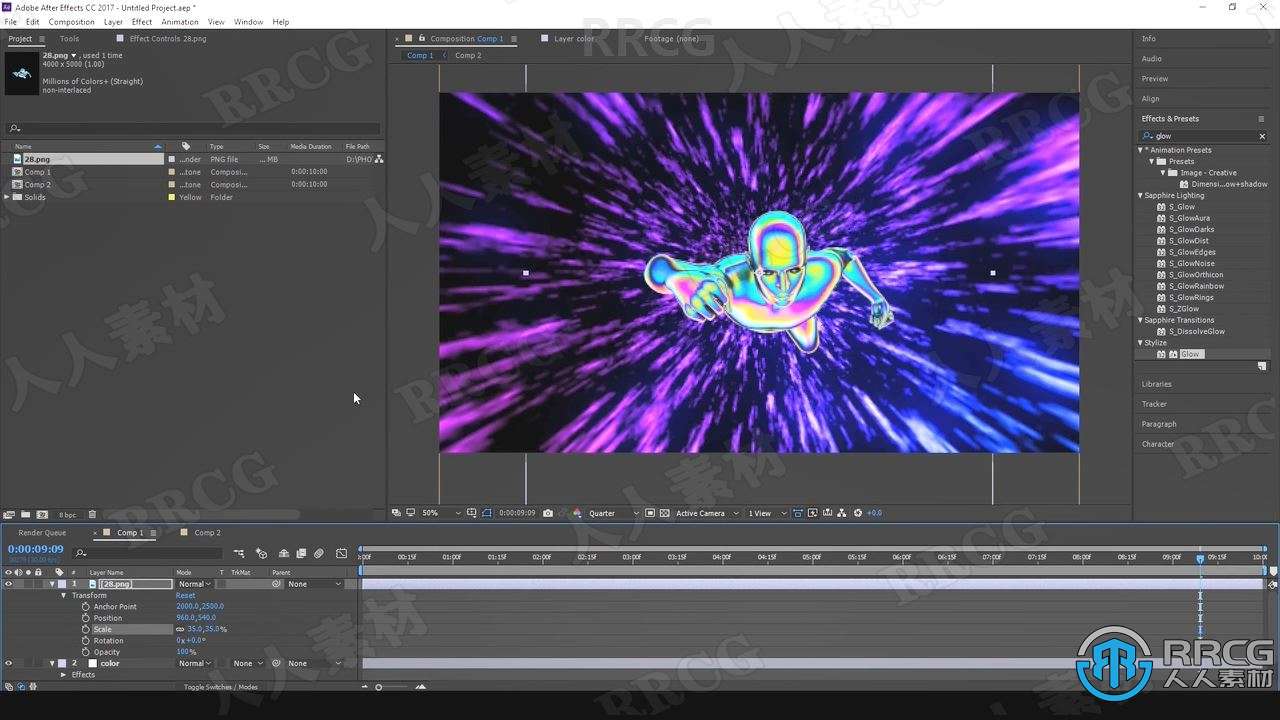
Task: Click the Region of Interest icon
Action: tap(650, 513)
